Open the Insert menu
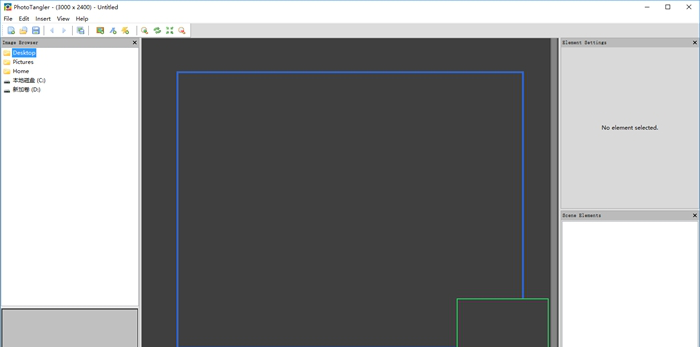The height and width of the screenshot is (360, 700). tap(43, 19)
